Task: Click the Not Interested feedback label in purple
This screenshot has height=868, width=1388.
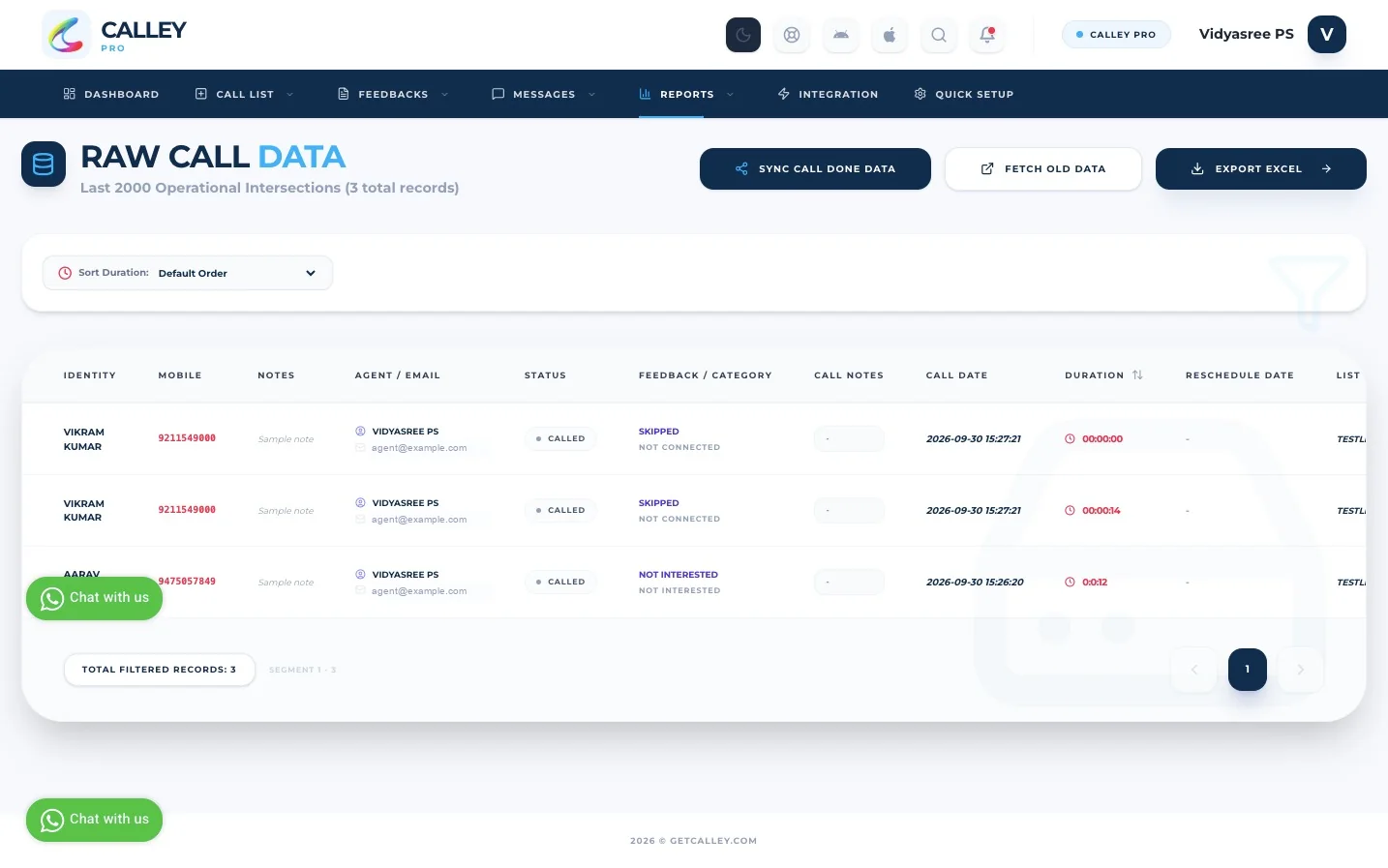Action: (679, 575)
